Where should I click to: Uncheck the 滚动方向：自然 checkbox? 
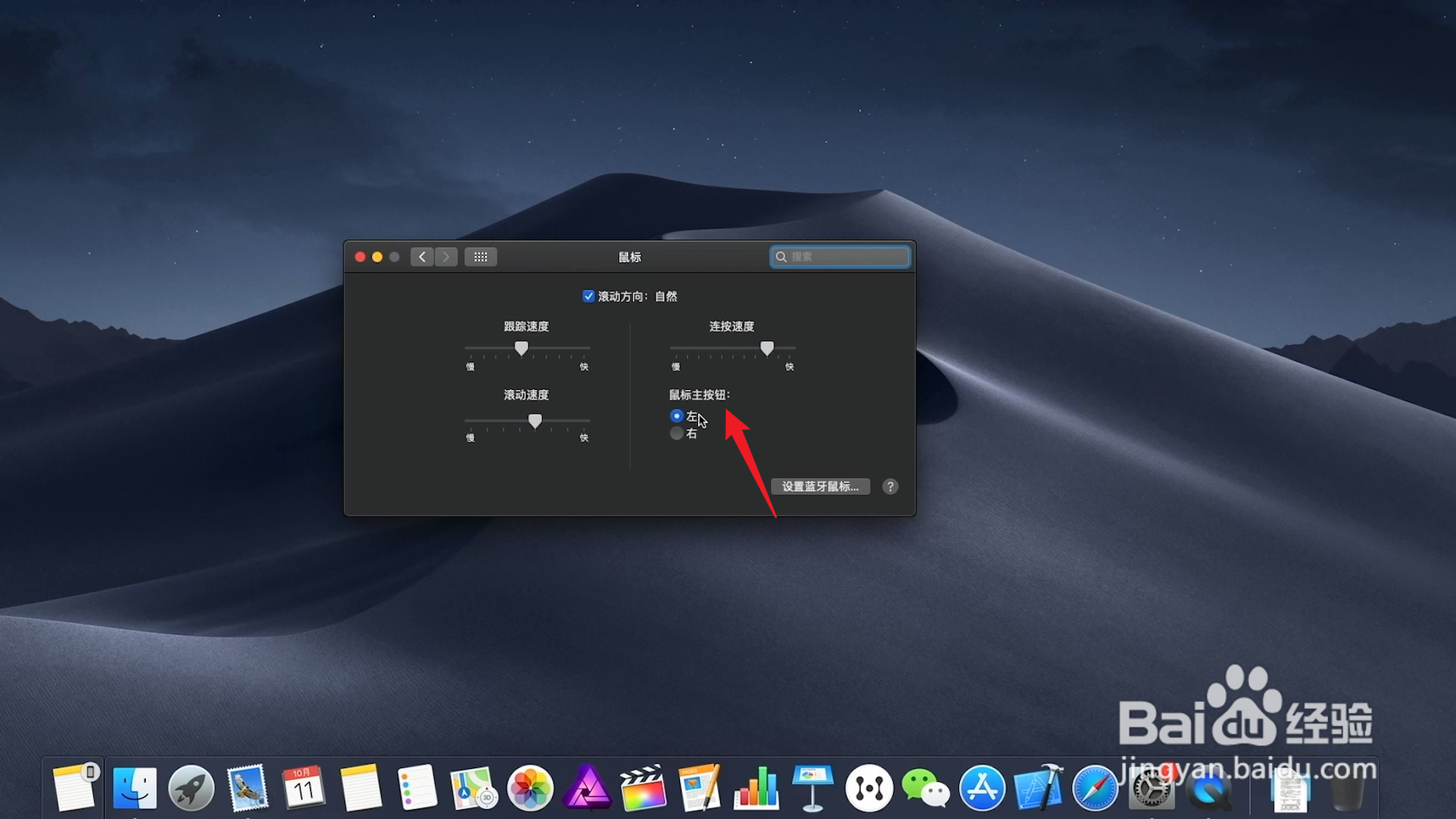pyautogui.click(x=589, y=296)
